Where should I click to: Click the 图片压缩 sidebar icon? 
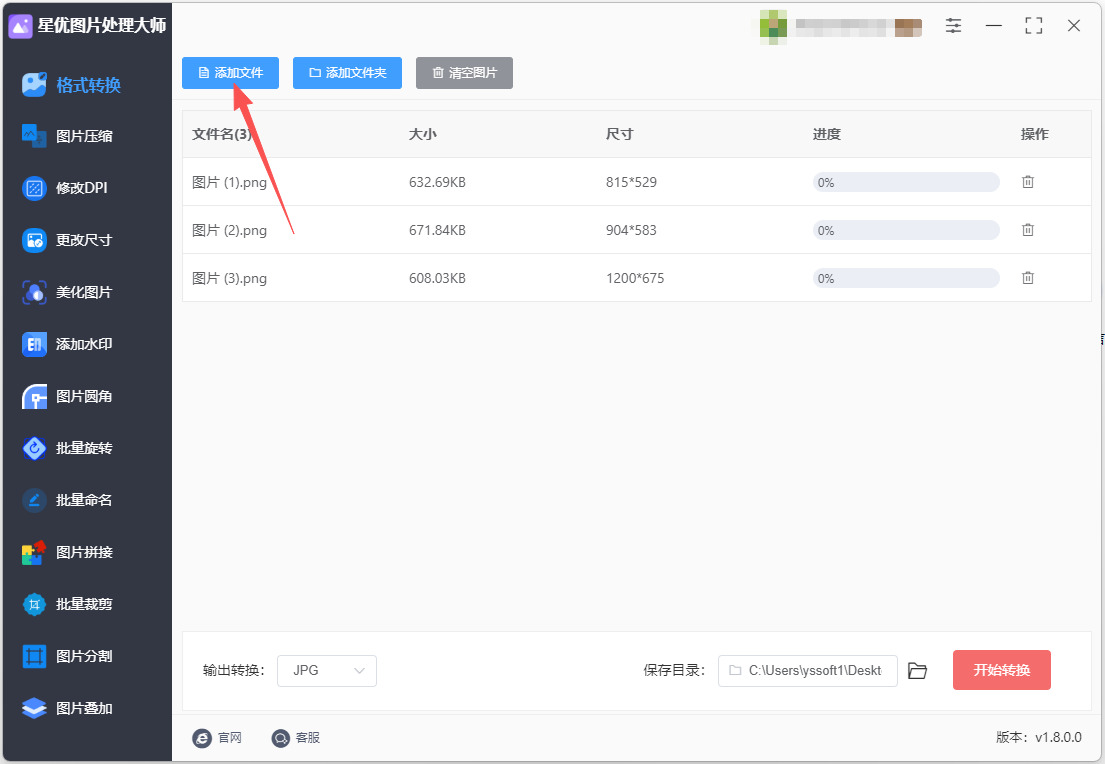click(34, 135)
